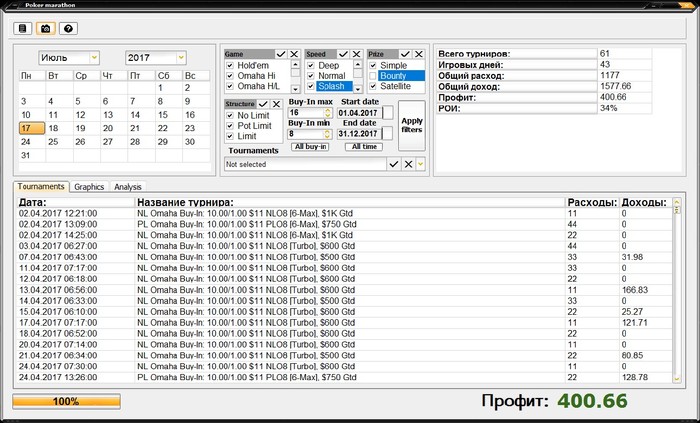700x423 pixels.
Task: Enable the Bounty prize checkbox
Action: pyautogui.click(x=373, y=76)
